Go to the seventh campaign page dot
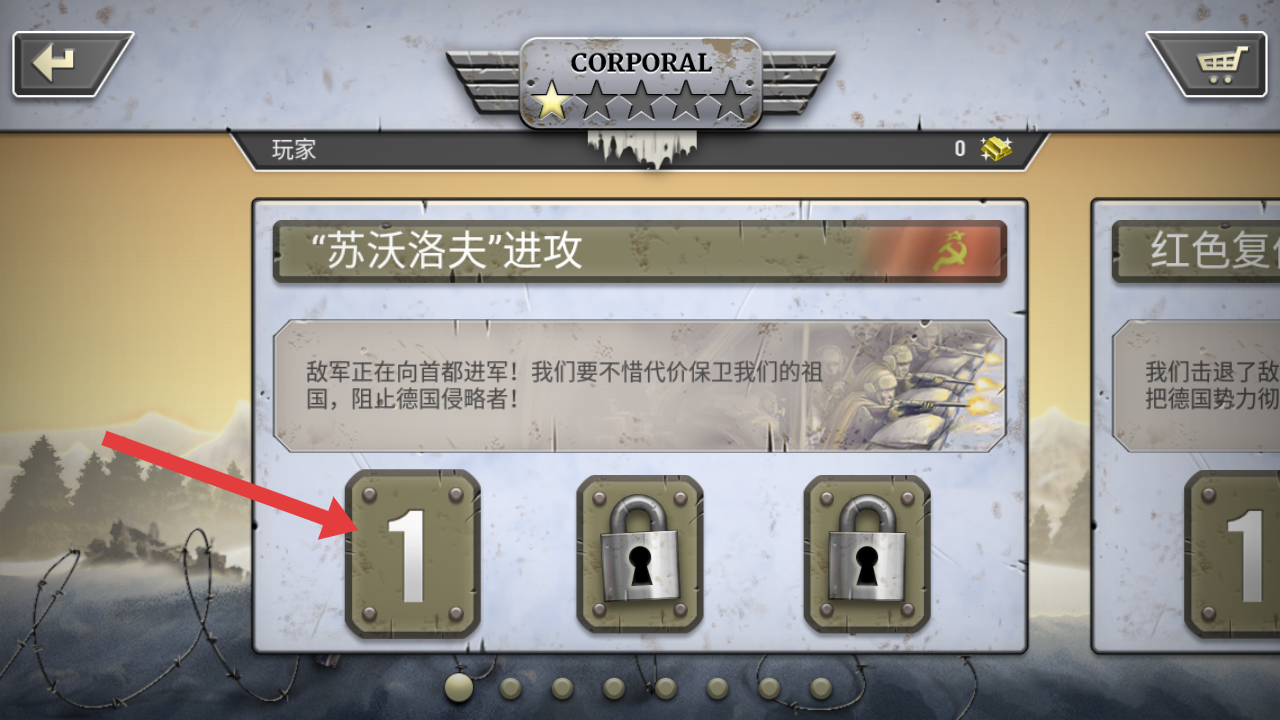The width and height of the screenshot is (1280, 720). tap(769, 688)
